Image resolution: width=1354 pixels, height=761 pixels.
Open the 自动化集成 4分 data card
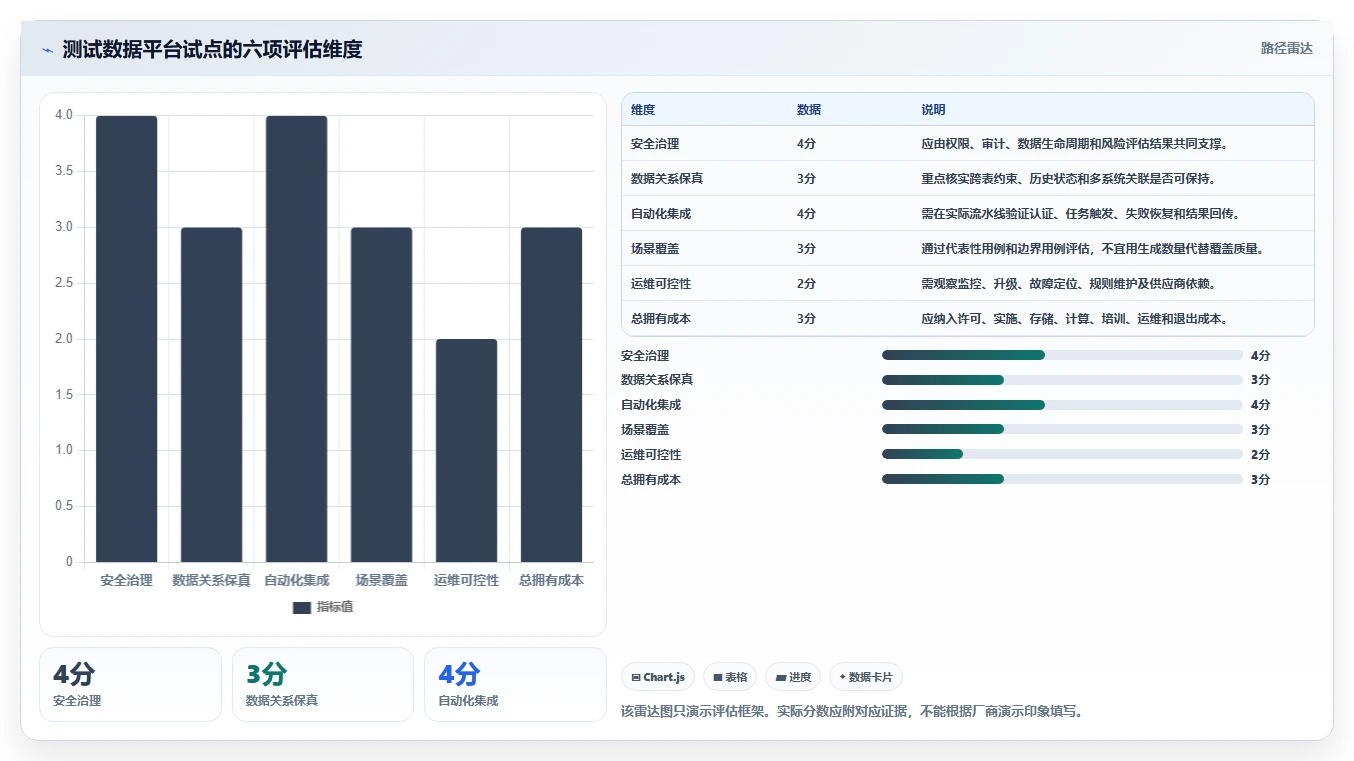515,684
